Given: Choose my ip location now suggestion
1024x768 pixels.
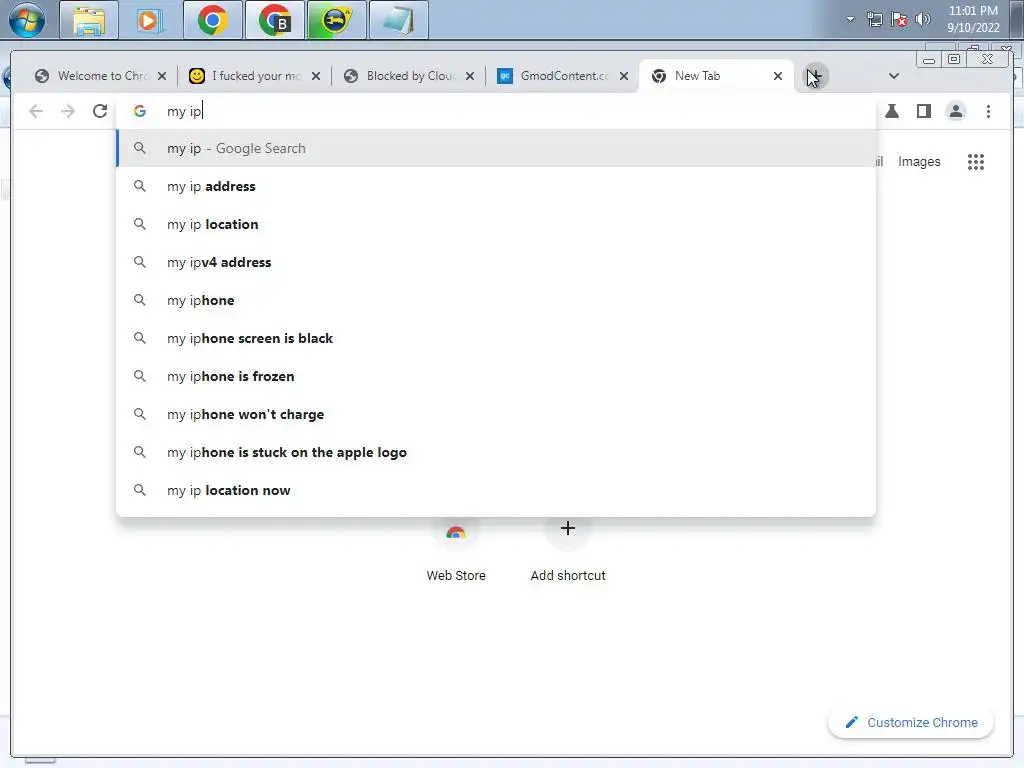Looking at the screenshot, I should pyautogui.click(x=496, y=490).
